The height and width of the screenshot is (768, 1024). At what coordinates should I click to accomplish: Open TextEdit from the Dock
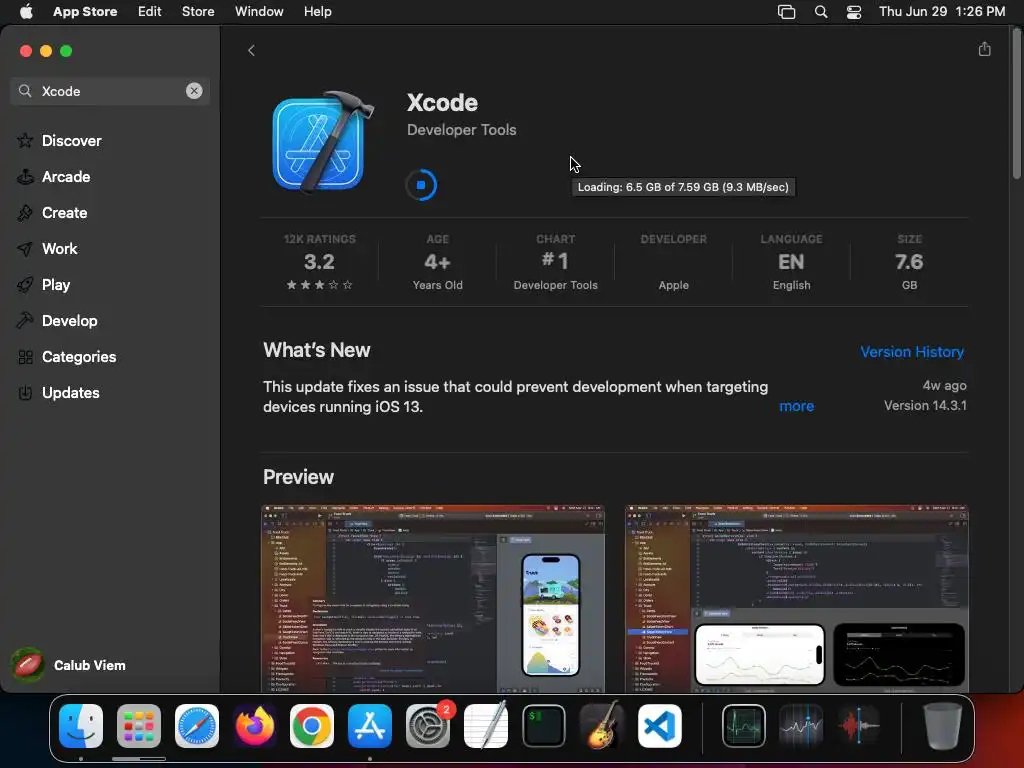[x=486, y=726]
